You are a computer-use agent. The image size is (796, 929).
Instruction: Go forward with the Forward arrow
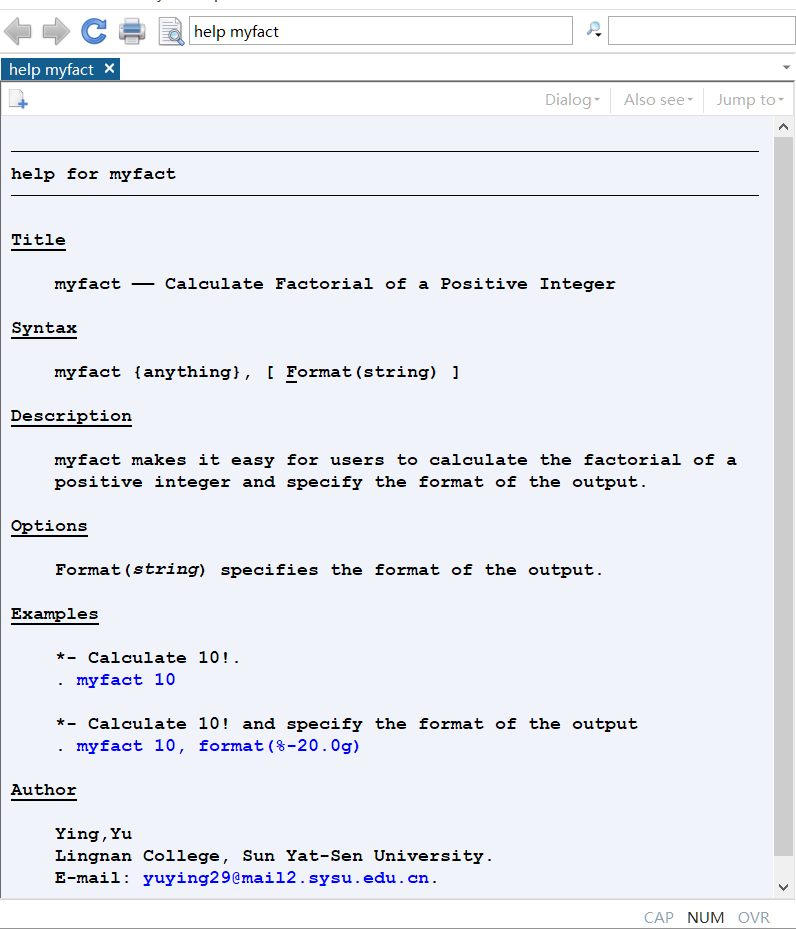(x=56, y=31)
